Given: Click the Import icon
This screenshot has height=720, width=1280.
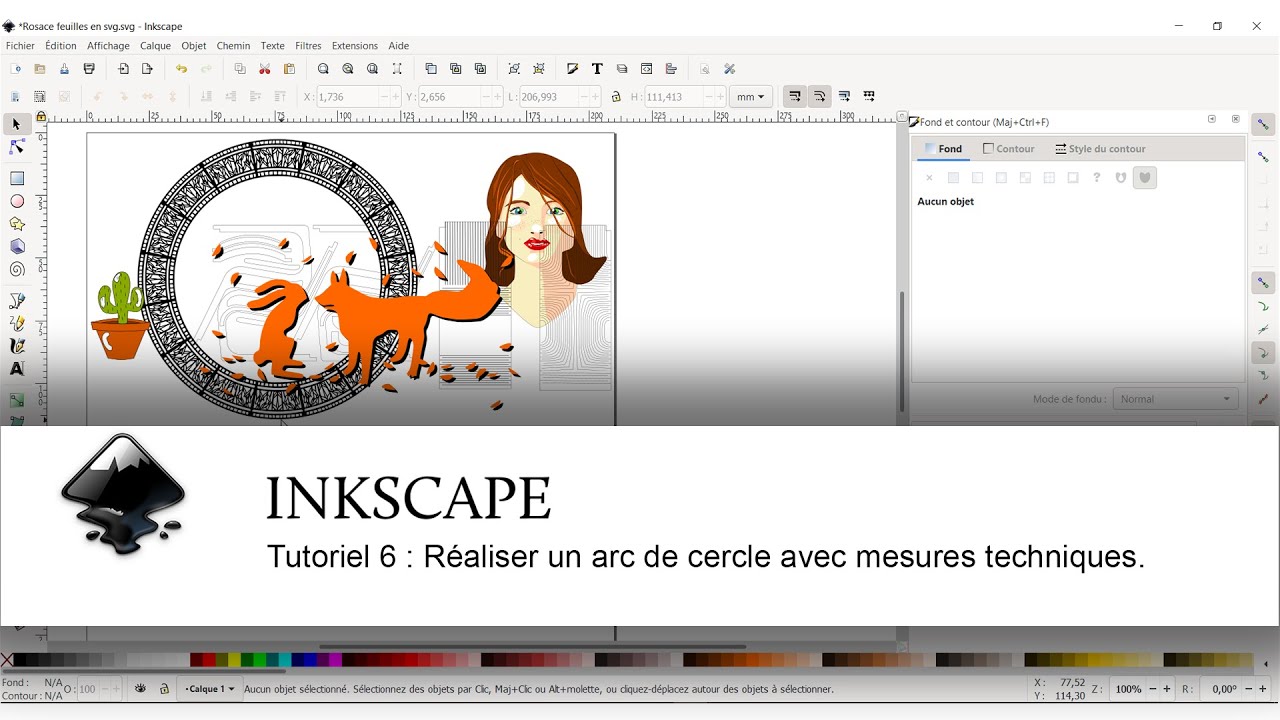Looking at the screenshot, I should [123, 69].
